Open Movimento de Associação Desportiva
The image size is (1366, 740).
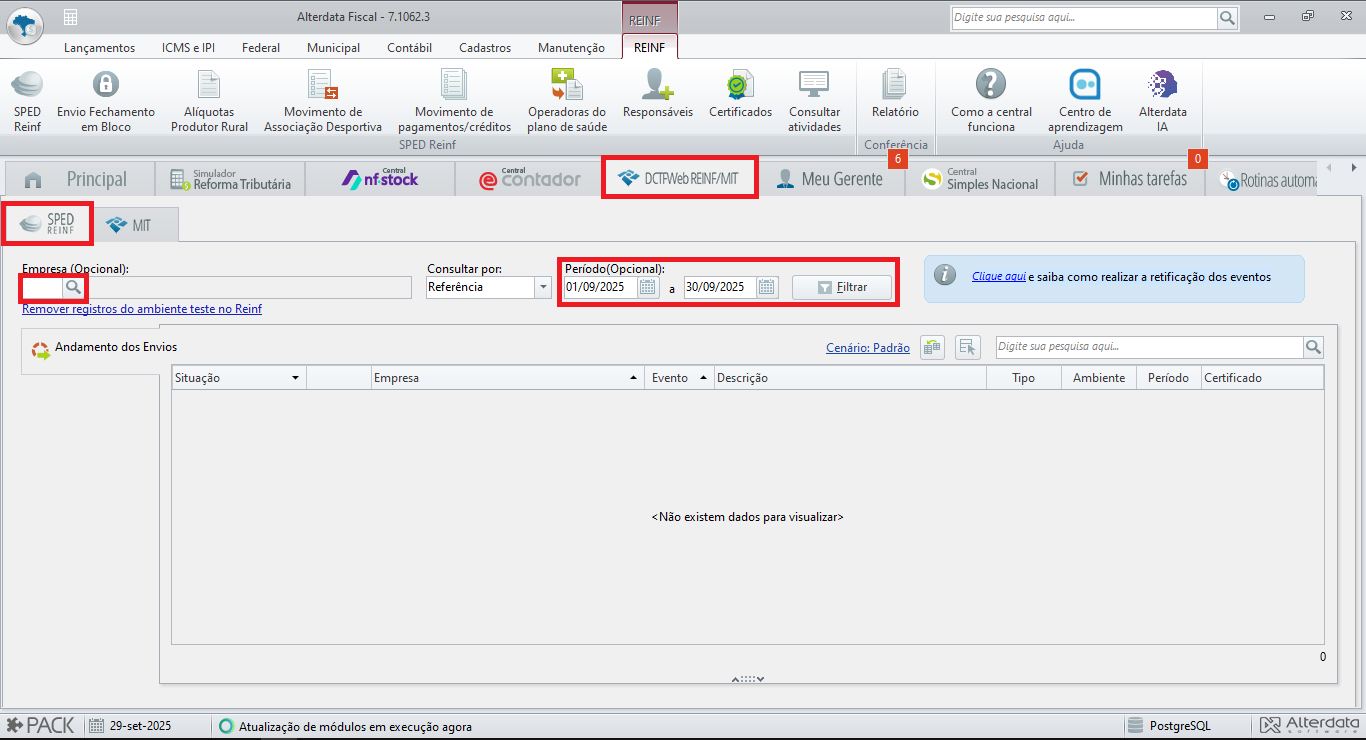pyautogui.click(x=323, y=101)
